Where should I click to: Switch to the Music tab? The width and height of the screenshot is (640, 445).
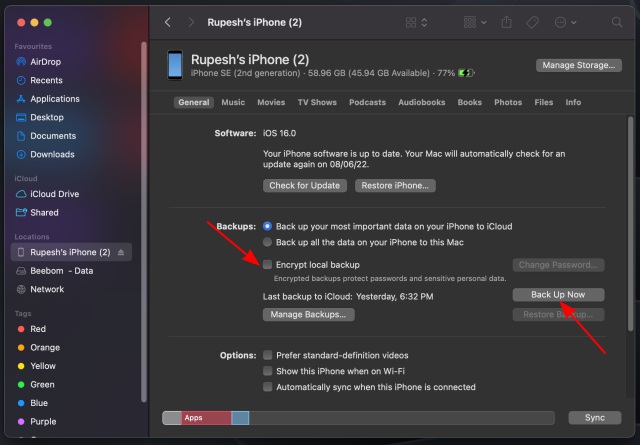pyautogui.click(x=233, y=102)
